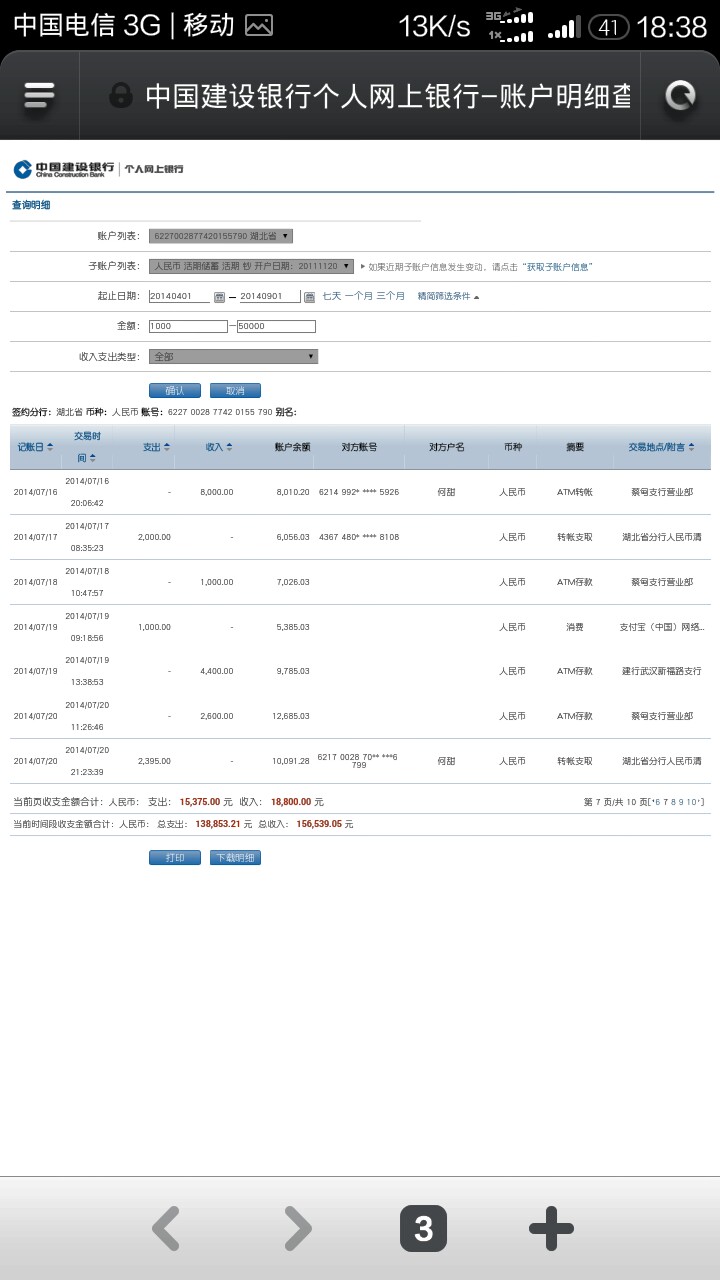Open image notification icon in status bar
Screen dimensions: 720x1280
tap(259, 26)
